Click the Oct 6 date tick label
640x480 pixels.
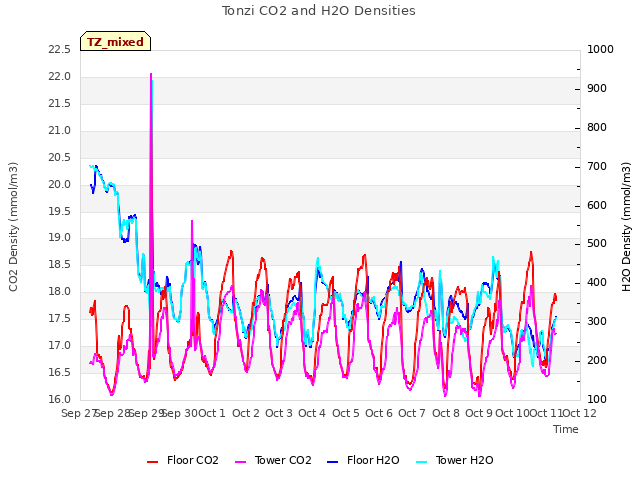(x=379, y=413)
